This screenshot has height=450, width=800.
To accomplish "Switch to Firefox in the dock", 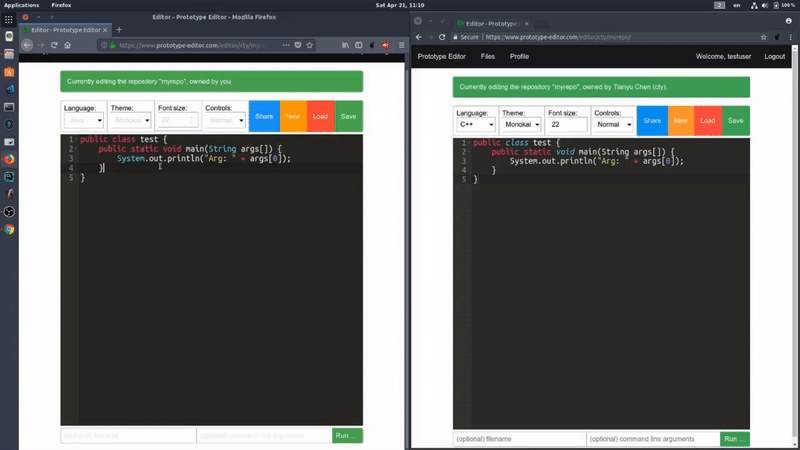I will pyautogui.click(x=9, y=159).
